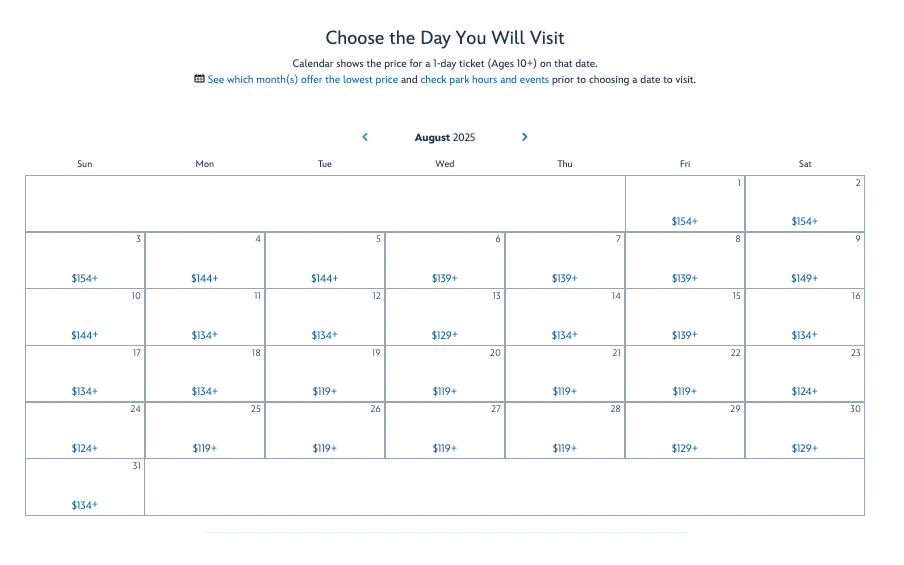Select August 2 on the calendar
This screenshot has height=565, width=904.
click(805, 204)
